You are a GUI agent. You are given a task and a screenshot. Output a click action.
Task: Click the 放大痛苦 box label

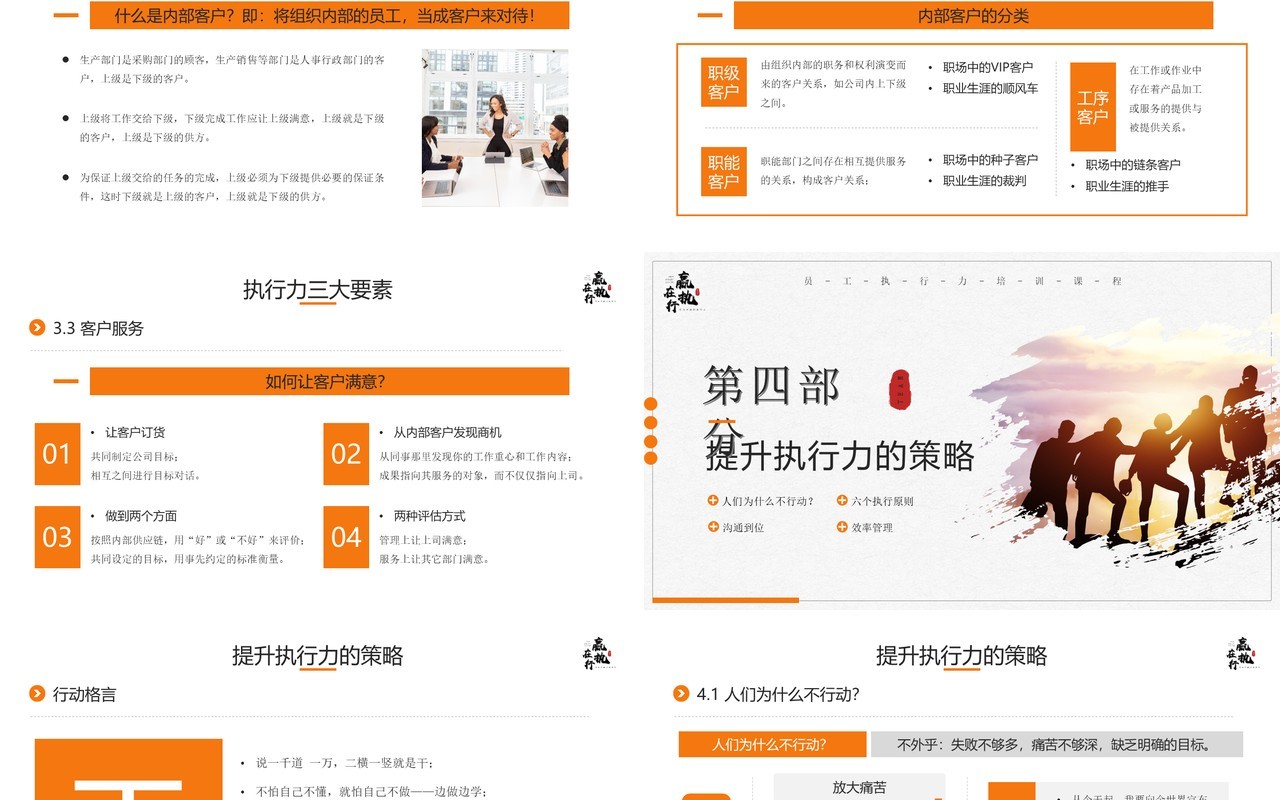tap(859, 787)
